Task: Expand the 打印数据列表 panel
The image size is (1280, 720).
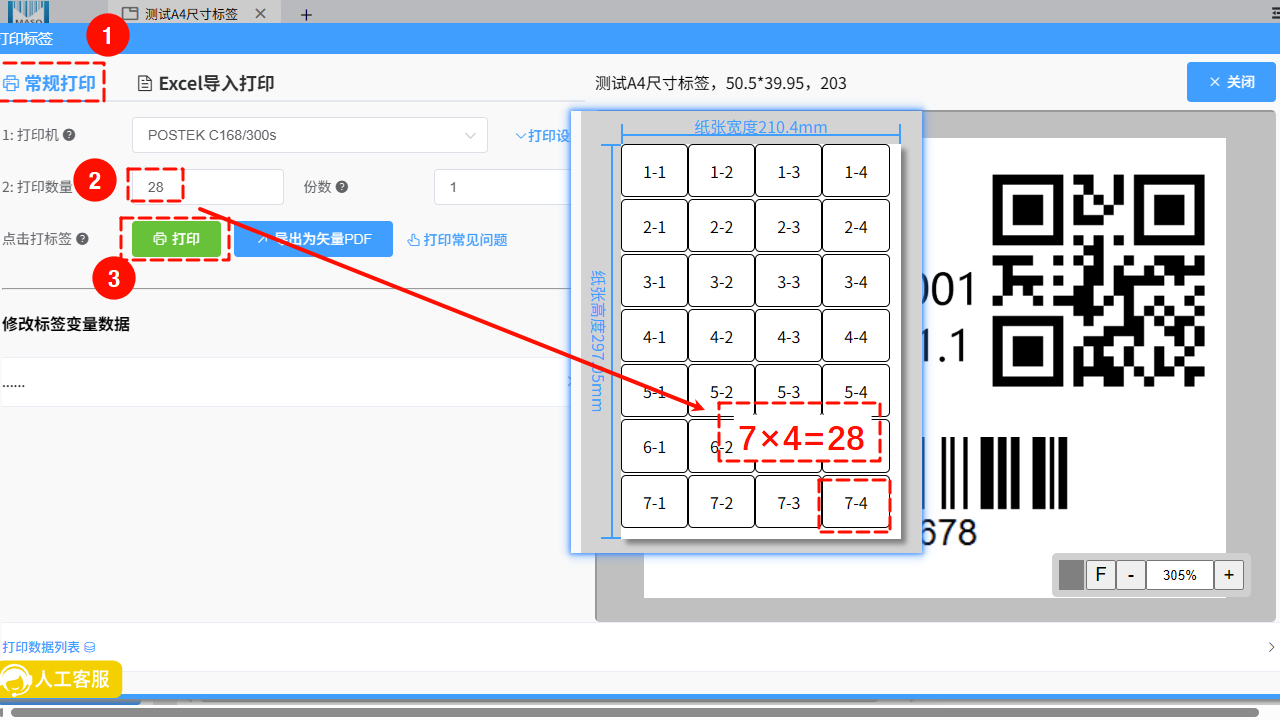Action: [x=640, y=647]
